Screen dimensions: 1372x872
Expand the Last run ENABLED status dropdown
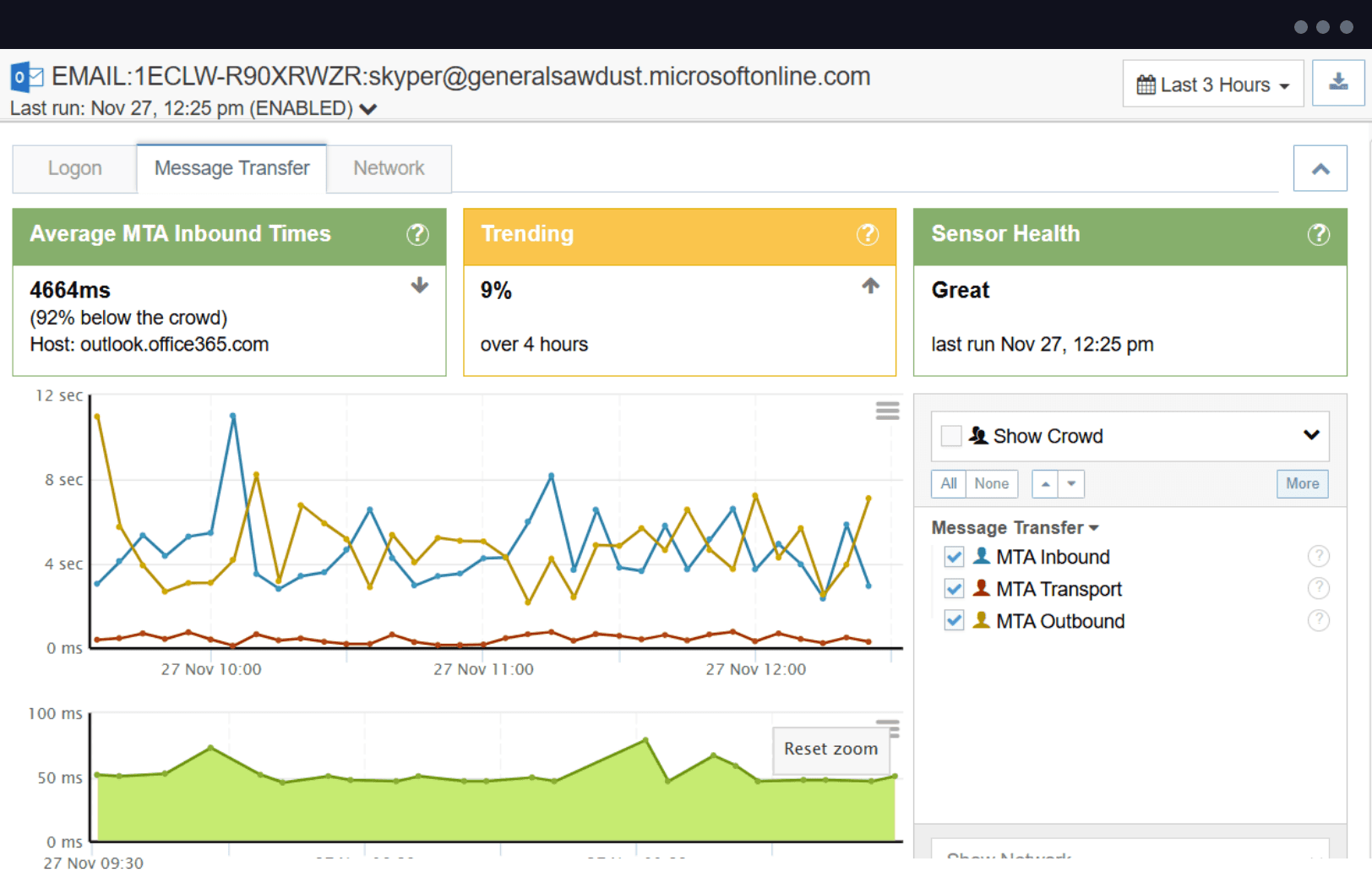[367, 109]
